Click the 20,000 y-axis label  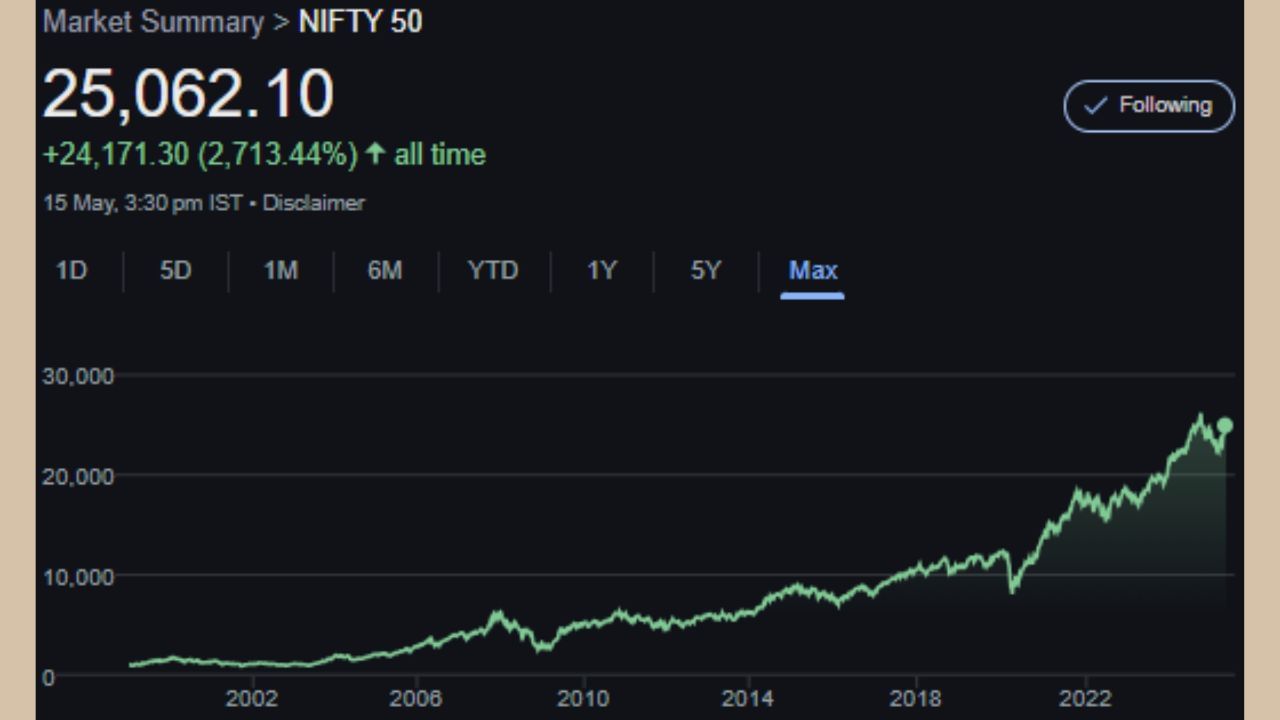pos(78,476)
